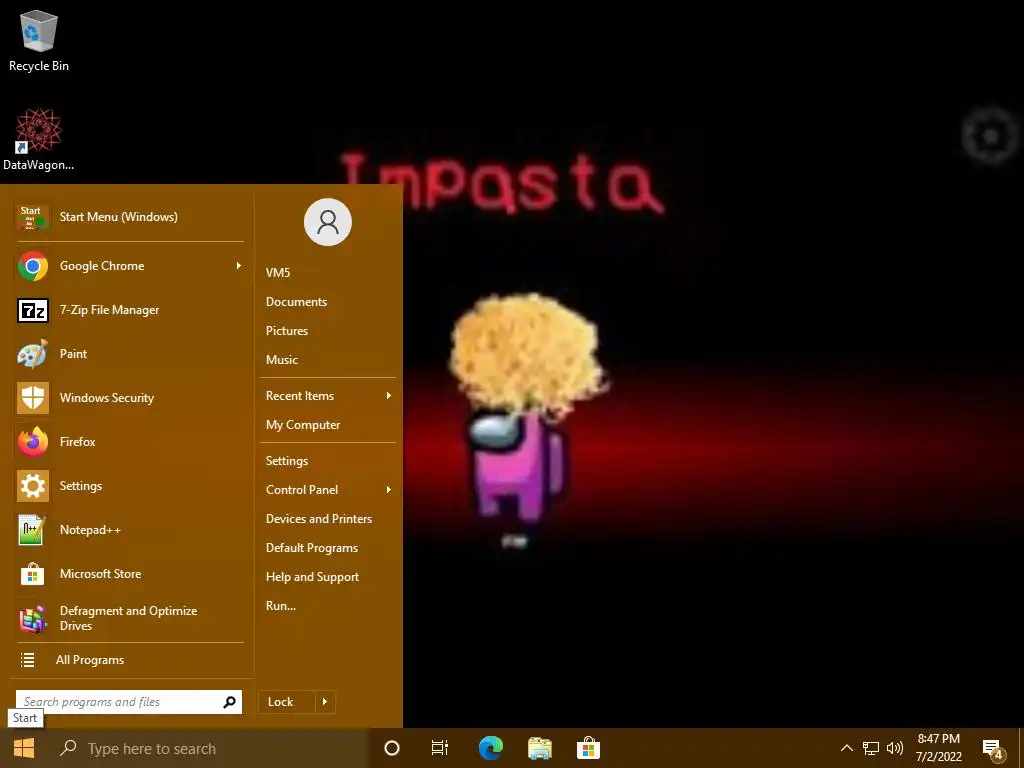Open Defragment and Optimize Drives
Screen dimensions: 1024x768
click(129, 618)
